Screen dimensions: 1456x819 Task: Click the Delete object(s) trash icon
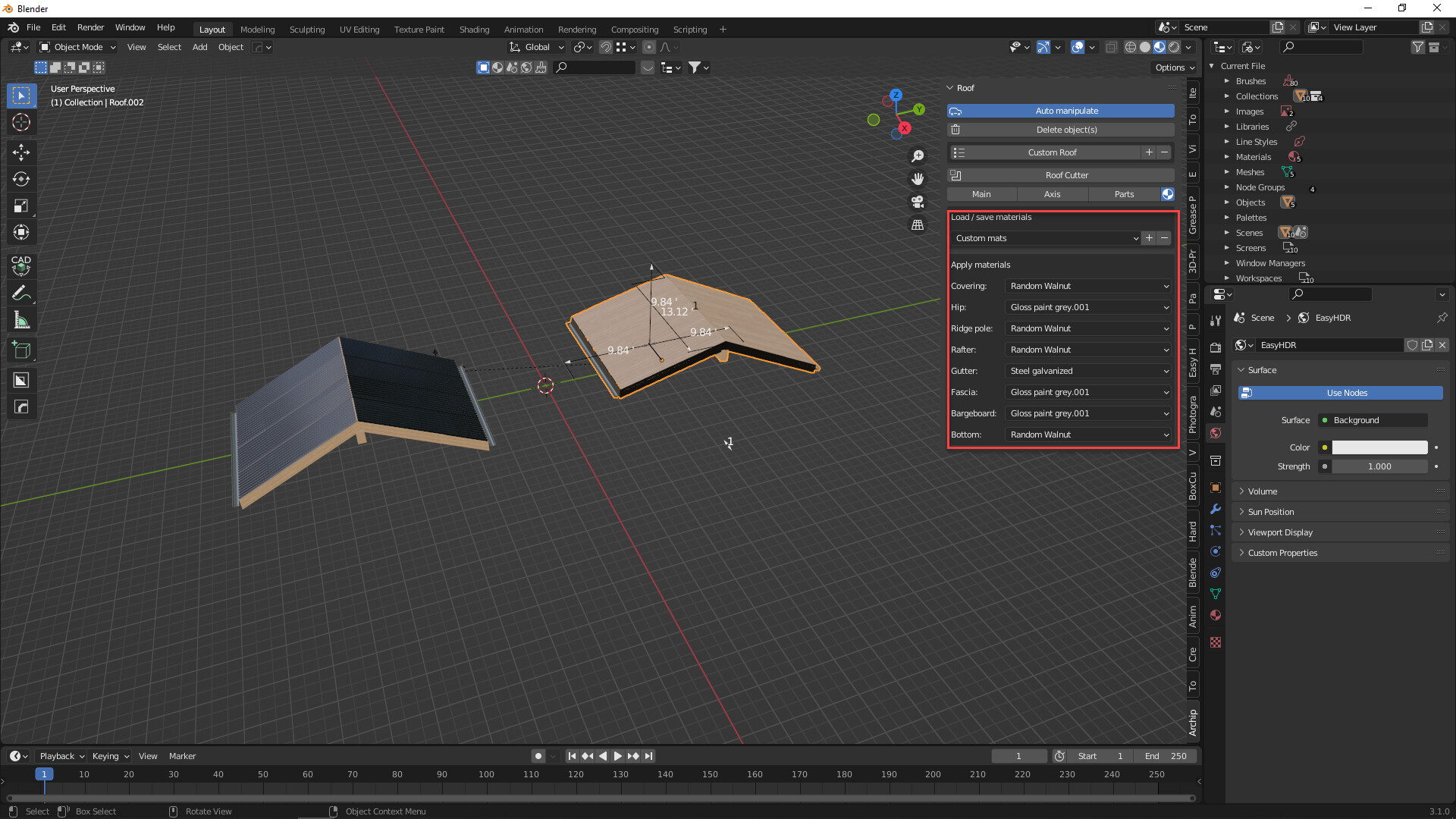[955, 130]
